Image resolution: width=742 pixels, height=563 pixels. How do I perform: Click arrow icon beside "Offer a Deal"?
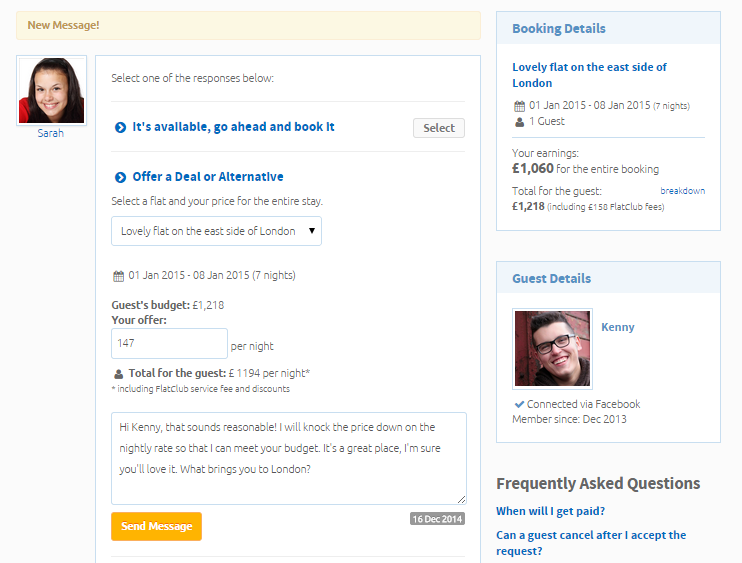pyautogui.click(x=120, y=177)
